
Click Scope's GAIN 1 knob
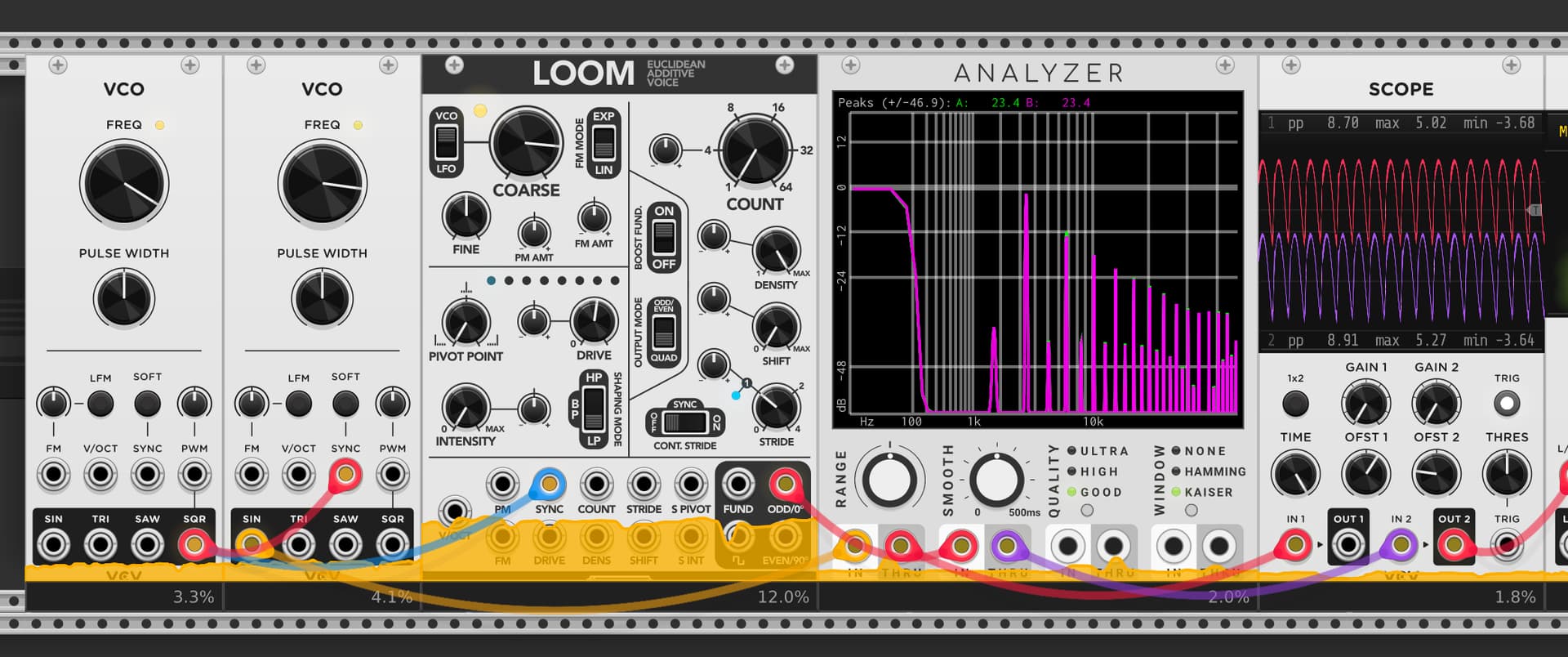click(1365, 403)
